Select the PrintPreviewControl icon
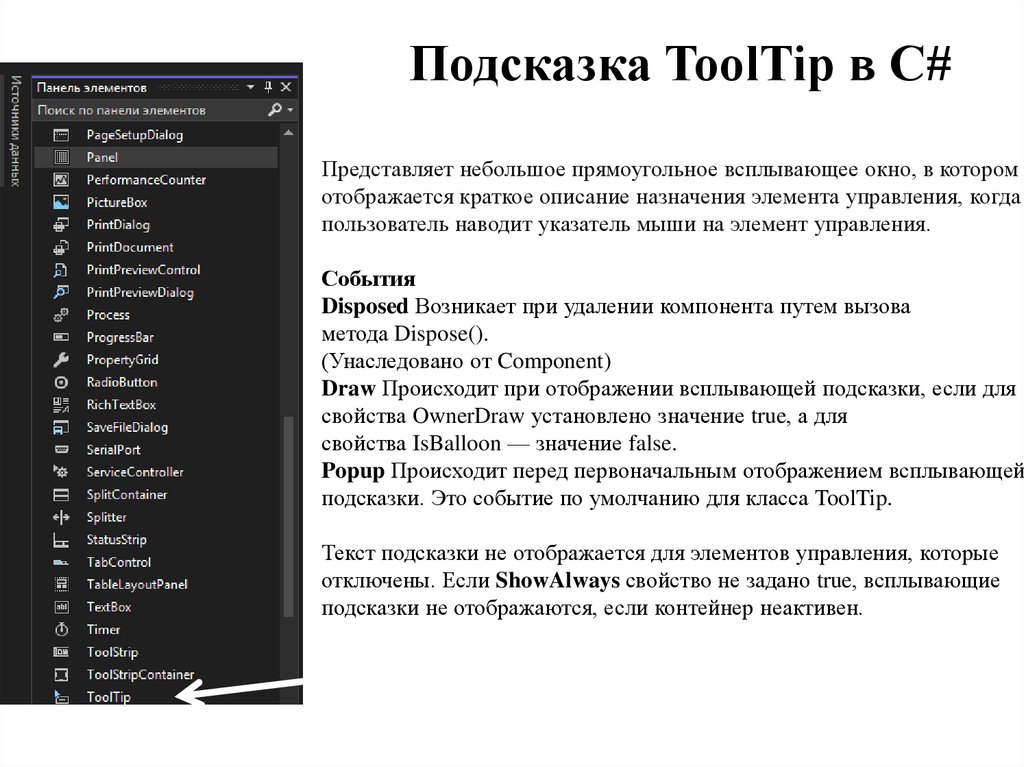Viewport: 1024px width, 767px height. coord(61,270)
